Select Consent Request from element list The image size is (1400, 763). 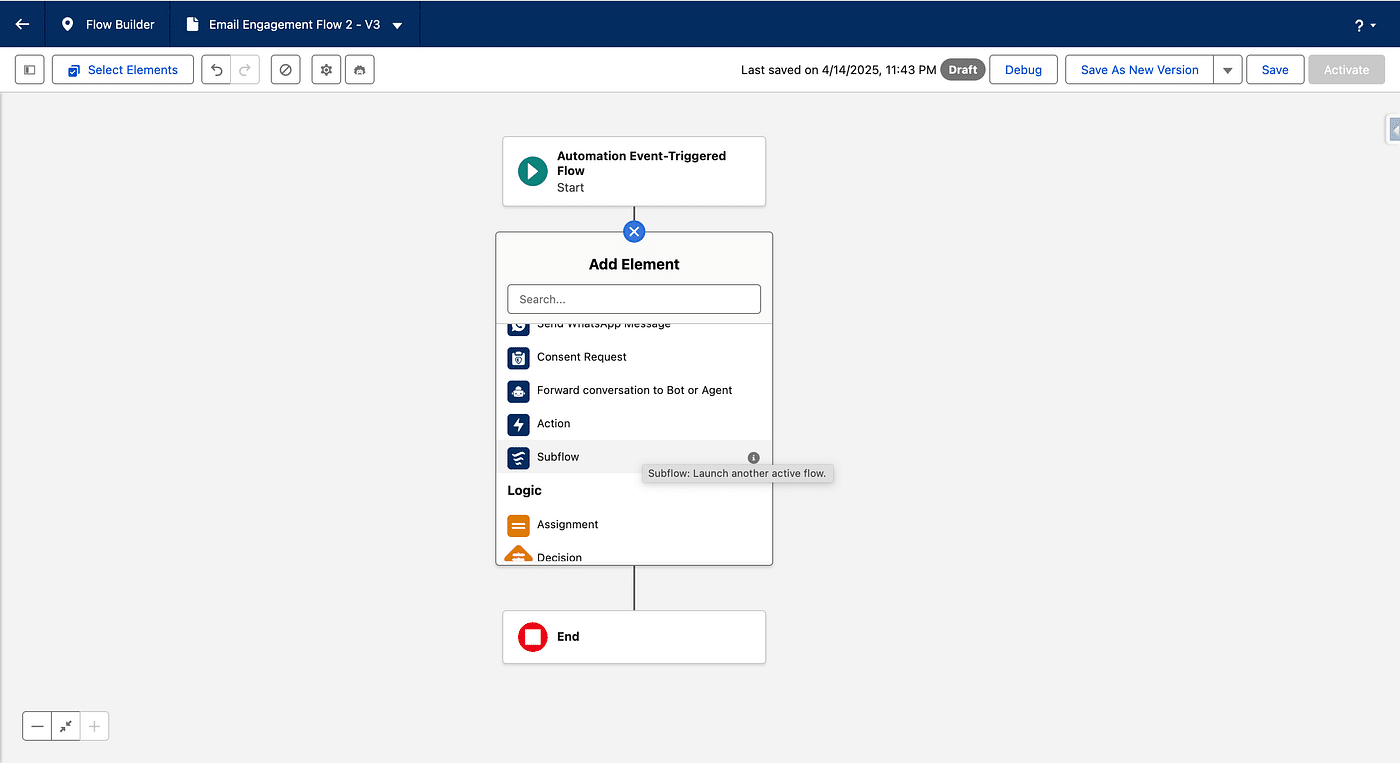pyautogui.click(x=581, y=357)
